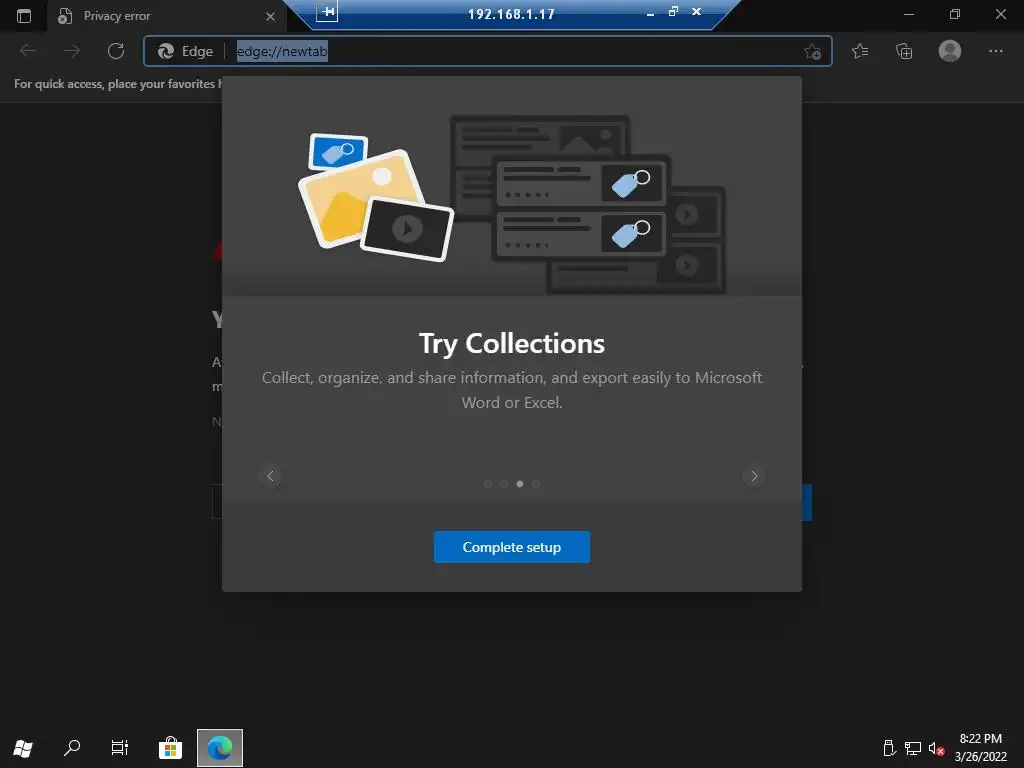Screen dimensions: 1024x768
Task: Select the second carousel dot
Action: pos(504,484)
